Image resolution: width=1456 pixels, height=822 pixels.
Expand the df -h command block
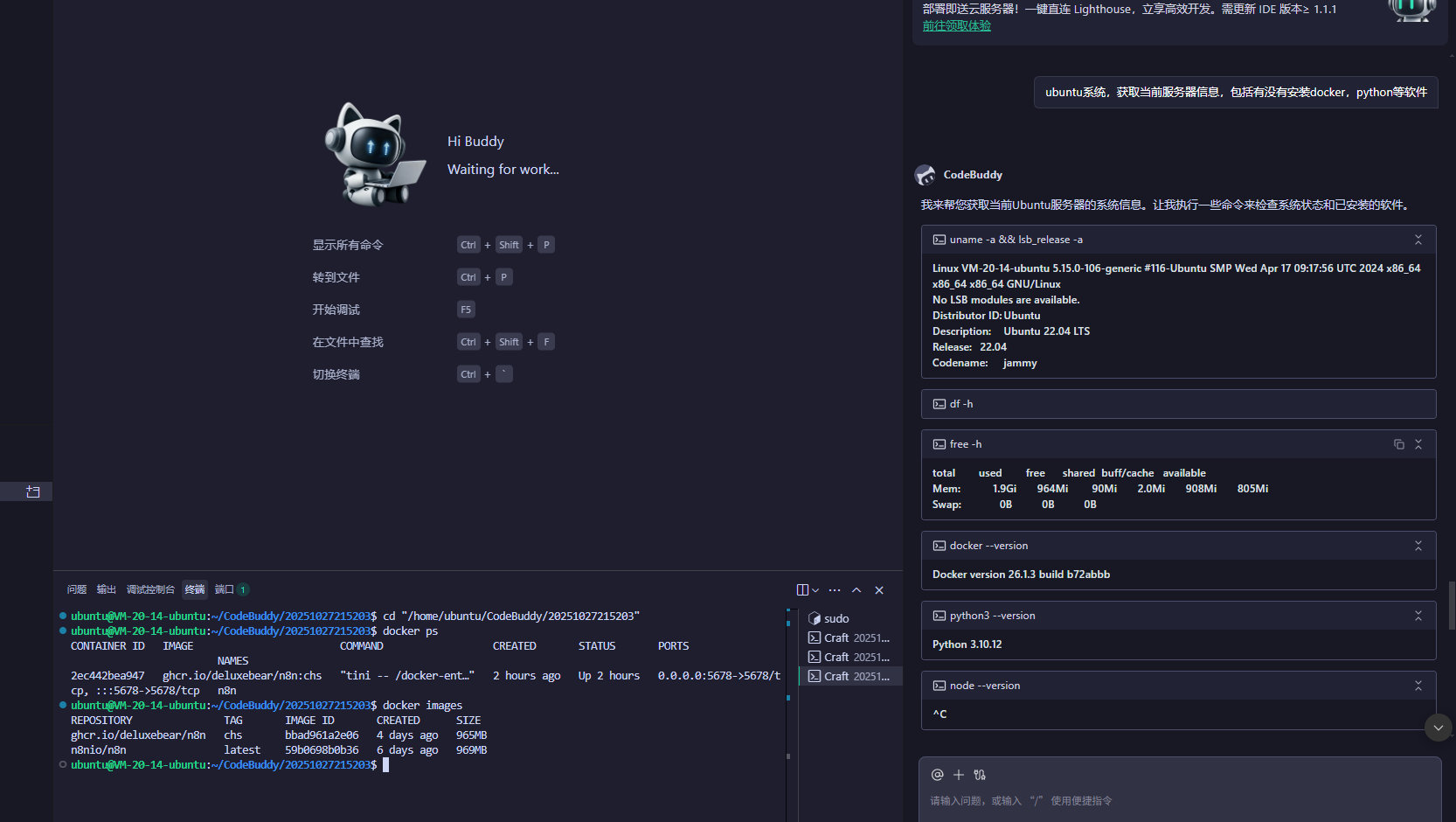coord(1179,404)
